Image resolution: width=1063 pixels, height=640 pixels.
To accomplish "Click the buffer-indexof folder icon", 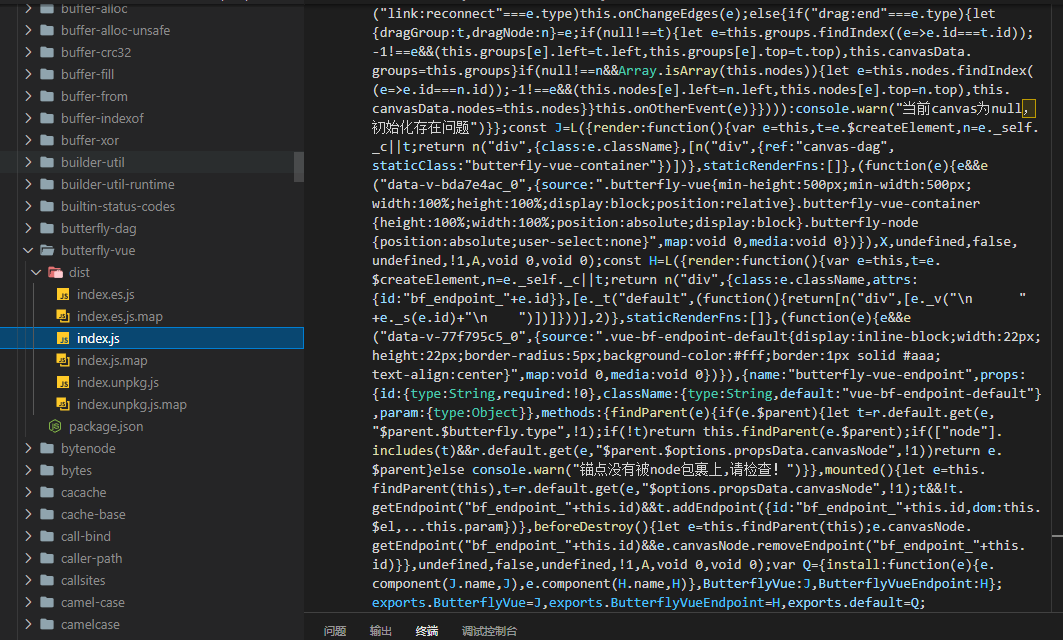I will pos(47,118).
